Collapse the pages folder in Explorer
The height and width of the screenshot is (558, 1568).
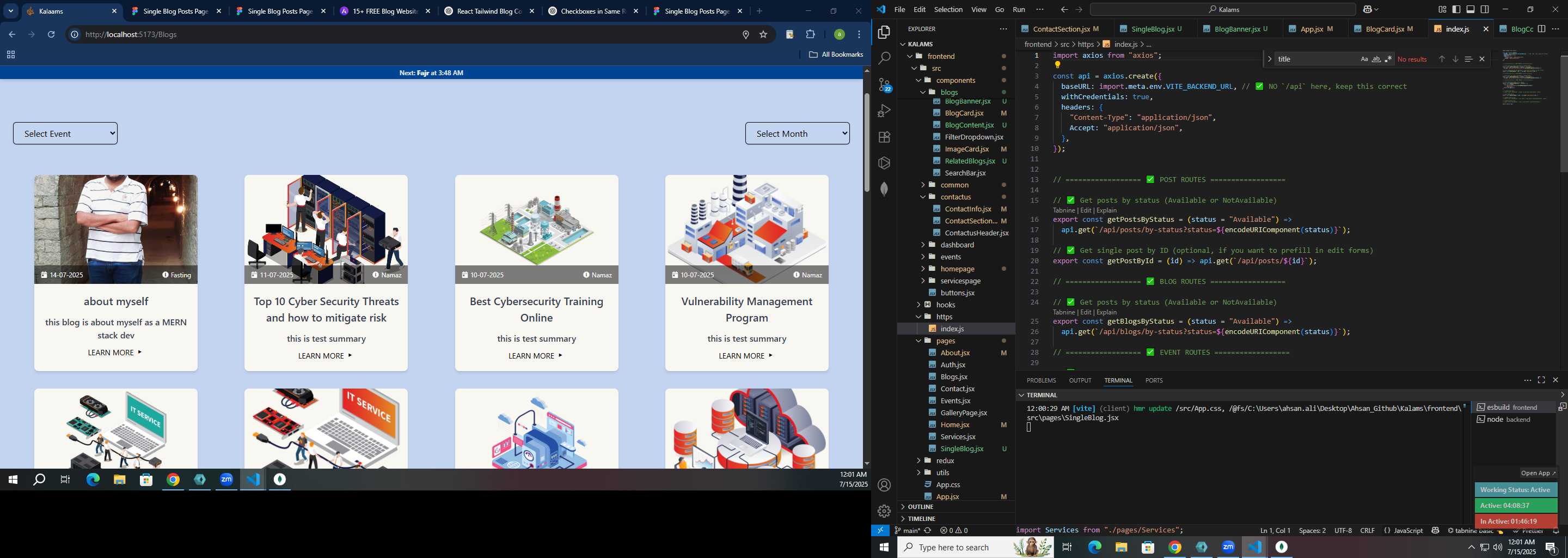coord(945,341)
